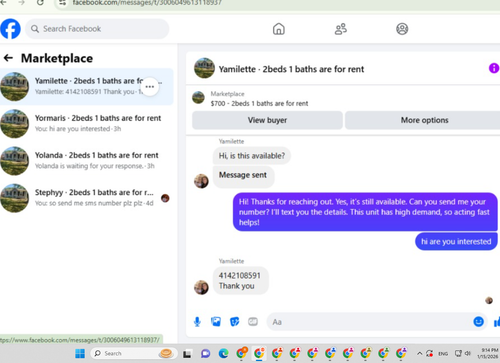Open the Yormaris conversation
This screenshot has width=500, height=363.
pyautogui.click(x=87, y=123)
